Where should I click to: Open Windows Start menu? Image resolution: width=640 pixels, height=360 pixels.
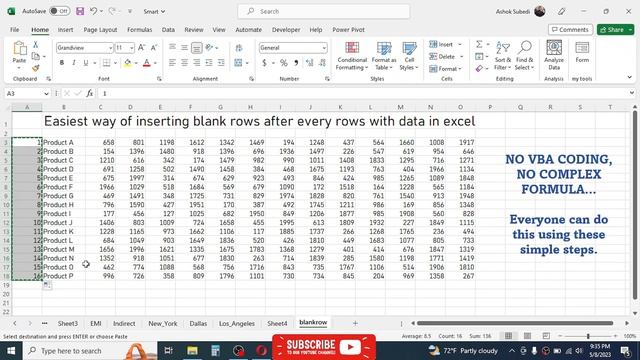pos(11,351)
